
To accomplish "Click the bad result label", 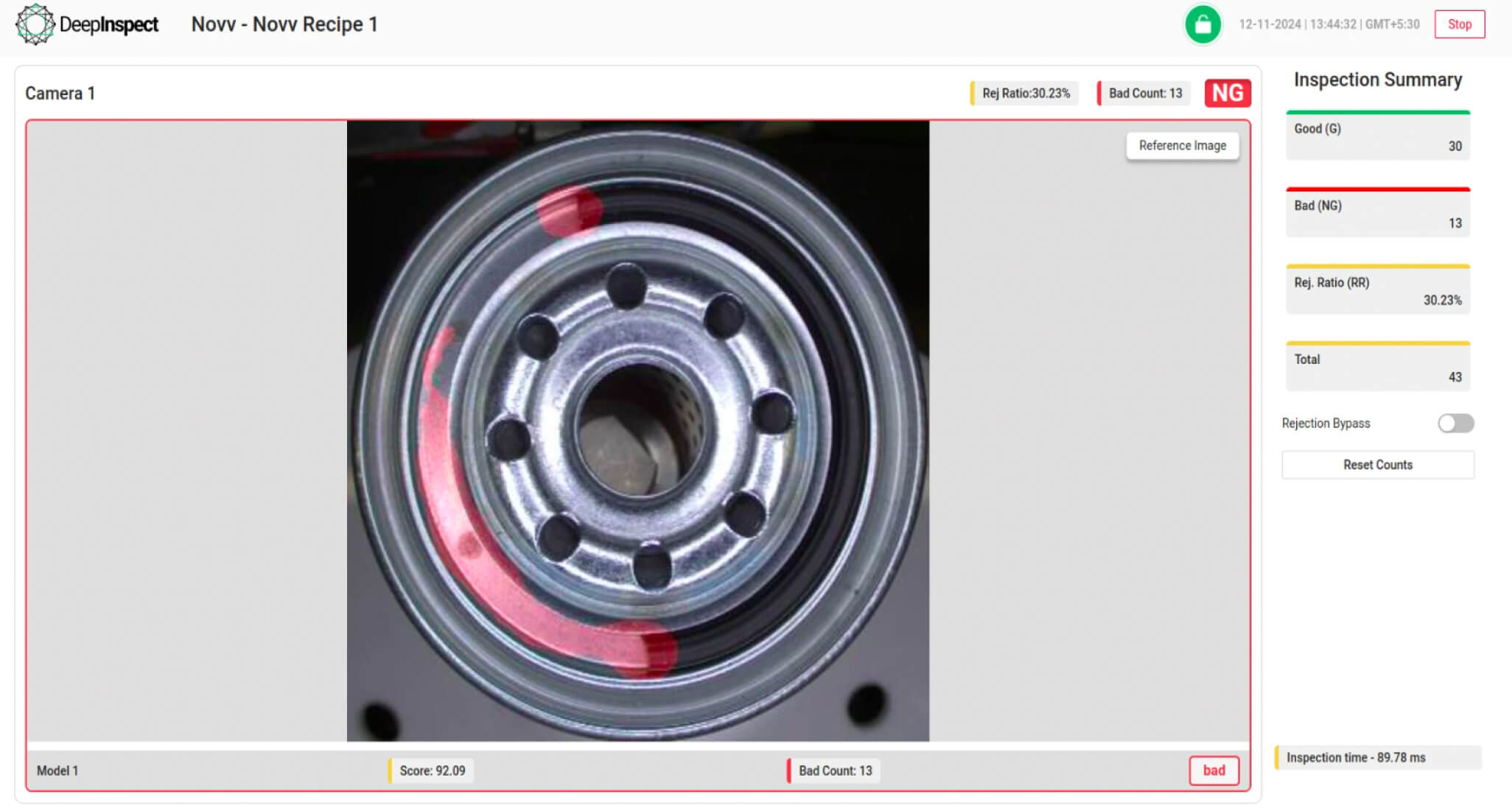I will click(x=1214, y=770).
